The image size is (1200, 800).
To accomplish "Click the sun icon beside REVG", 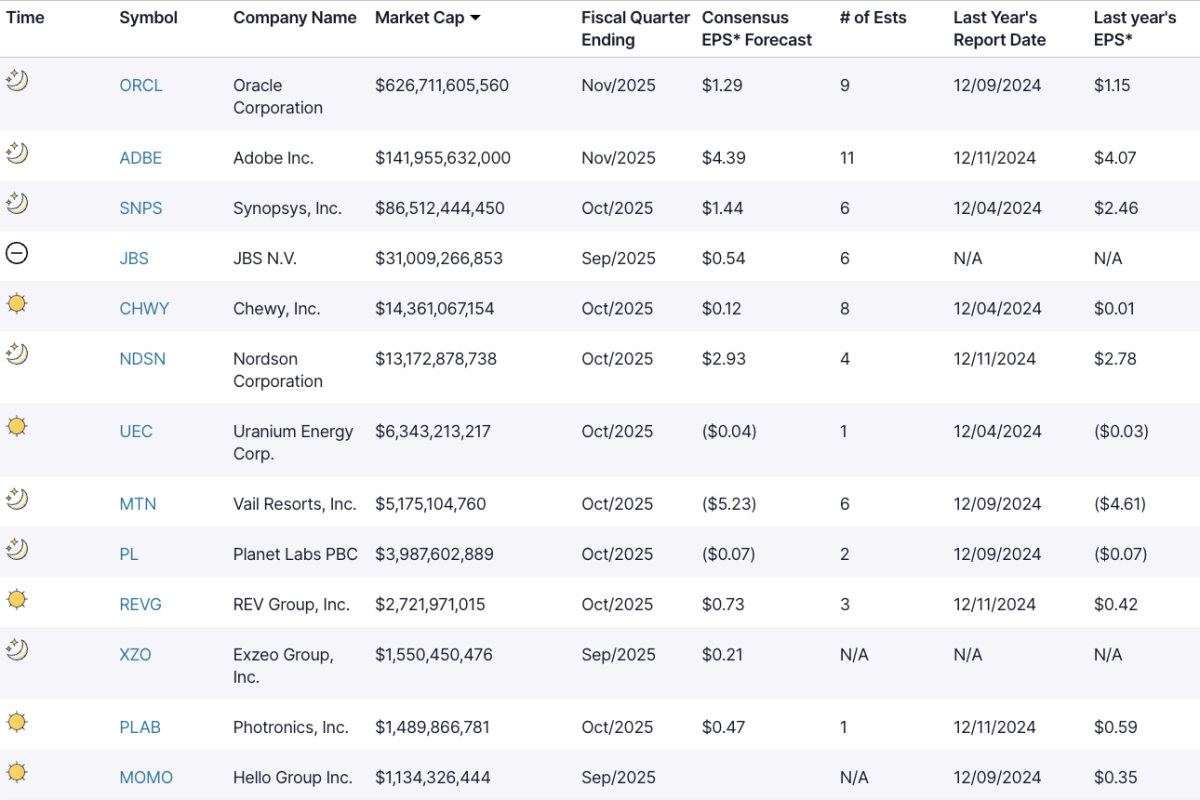I will click(x=16, y=600).
